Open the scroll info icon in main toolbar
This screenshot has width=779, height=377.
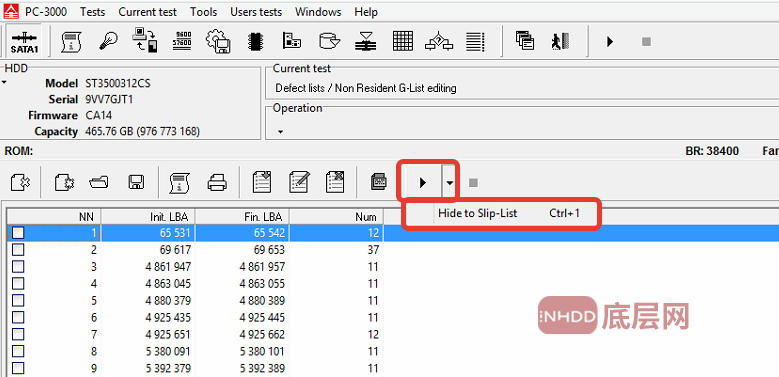point(72,42)
